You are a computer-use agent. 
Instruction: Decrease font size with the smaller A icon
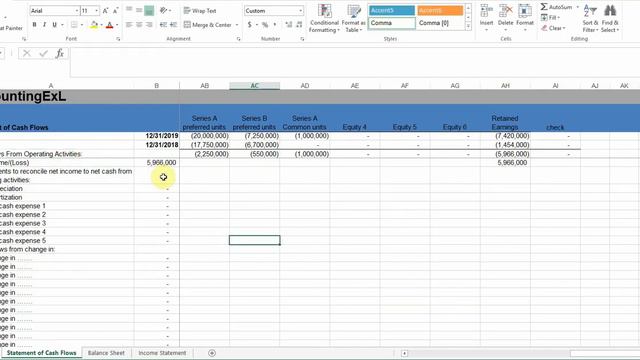[x=115, y=11]
